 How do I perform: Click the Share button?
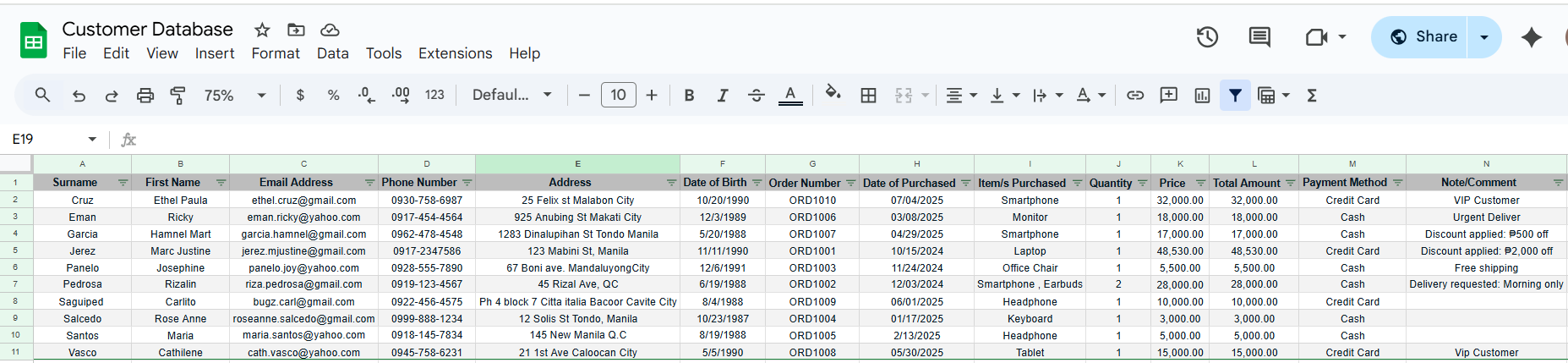click(1424, 36)
